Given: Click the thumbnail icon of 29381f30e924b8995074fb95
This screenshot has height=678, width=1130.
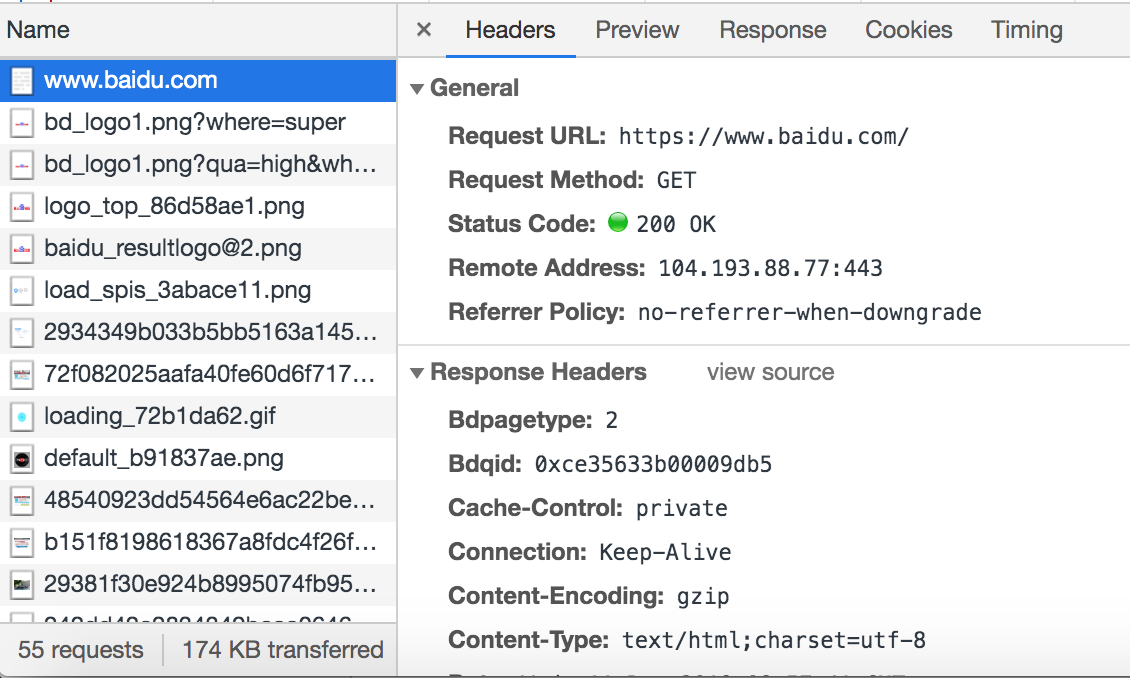Looking at the screenshot, I should (22, 584).
